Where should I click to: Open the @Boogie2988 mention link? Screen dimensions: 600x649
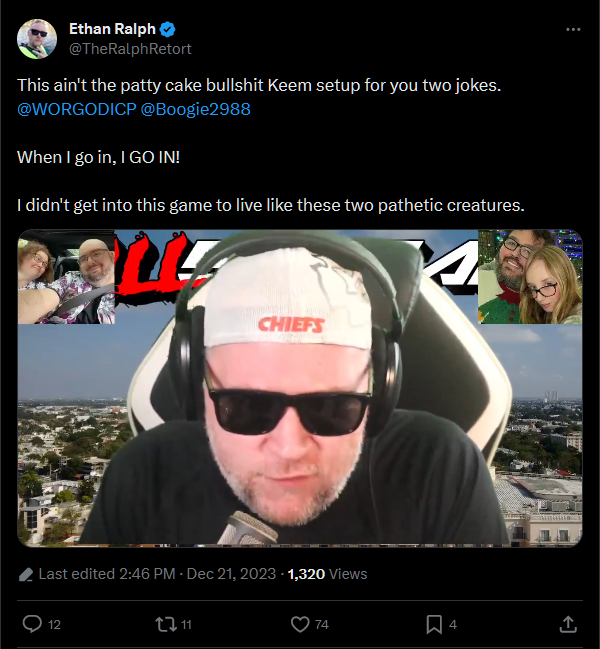(x=196, y=109)
